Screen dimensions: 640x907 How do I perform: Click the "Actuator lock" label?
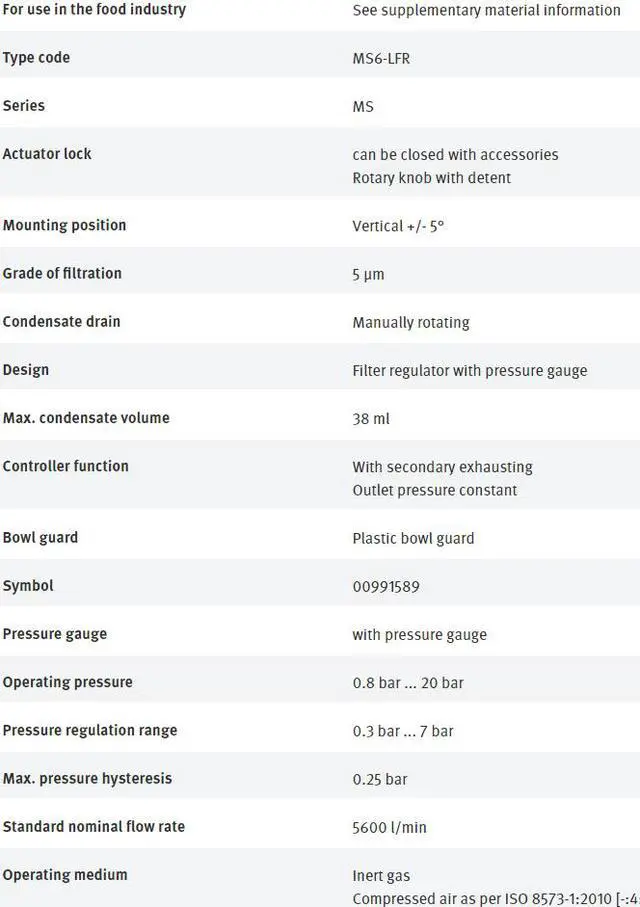pos(47,154)
